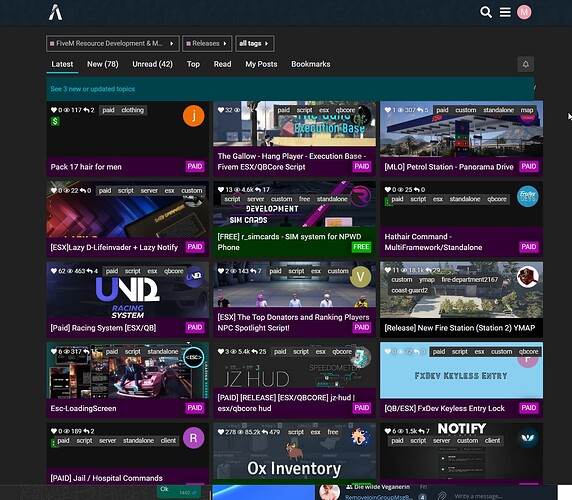Image resolution: width=572 pixels, height=500 pixels.
Task: Click the notification bell button
Action: click(526, 64)
